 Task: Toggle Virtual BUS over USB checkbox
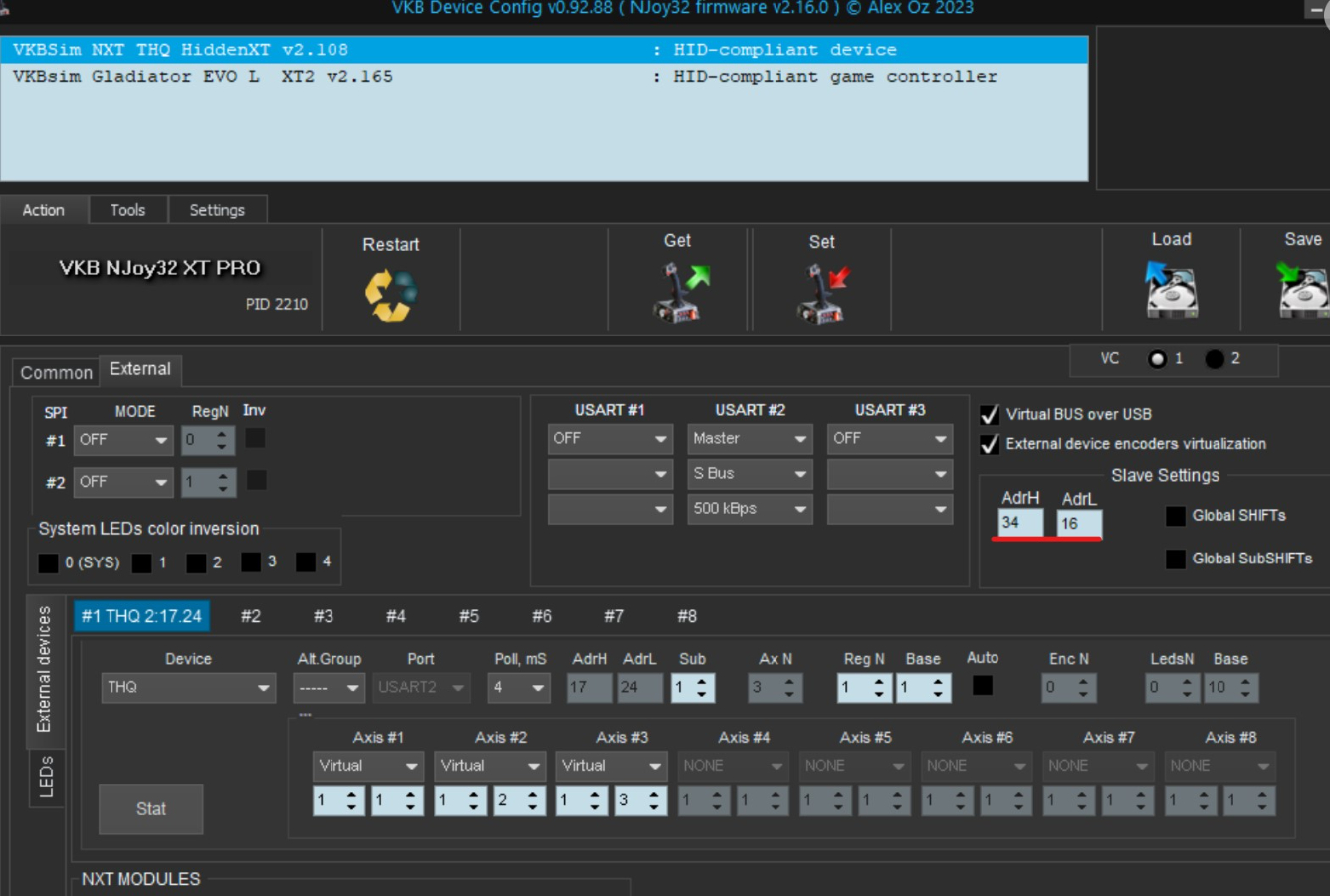pos(990,415)
